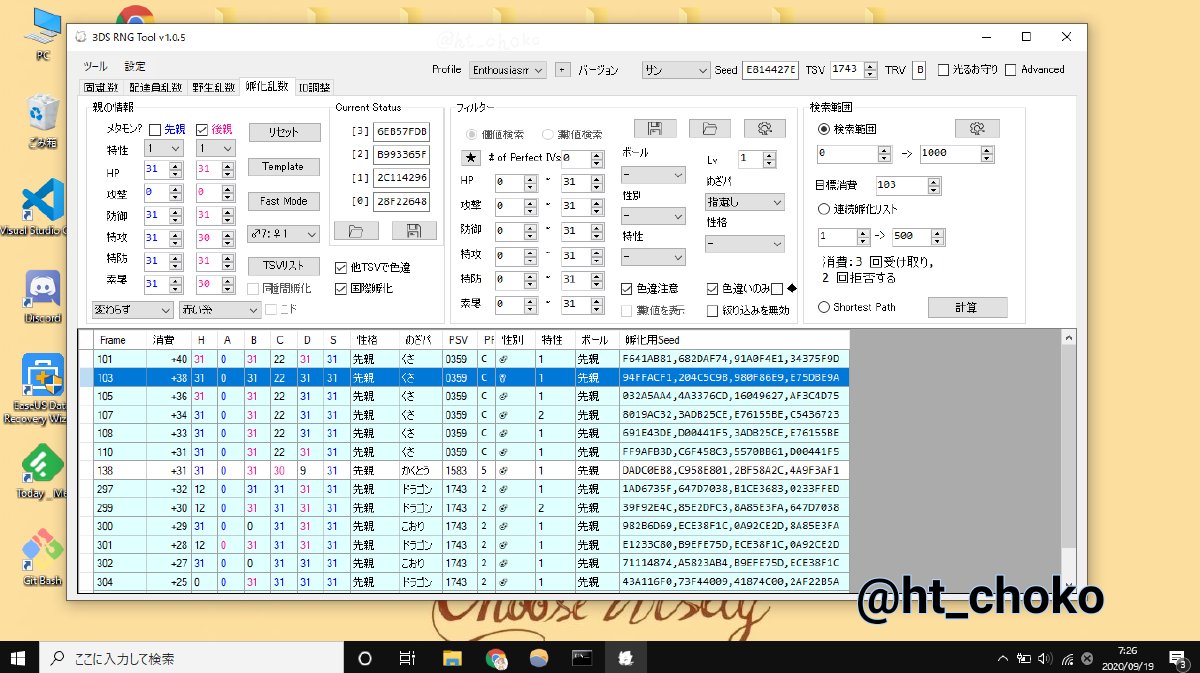The image size is (1200, 673).
Task: Click the filter save floppy icon
Action: [655, 128]
